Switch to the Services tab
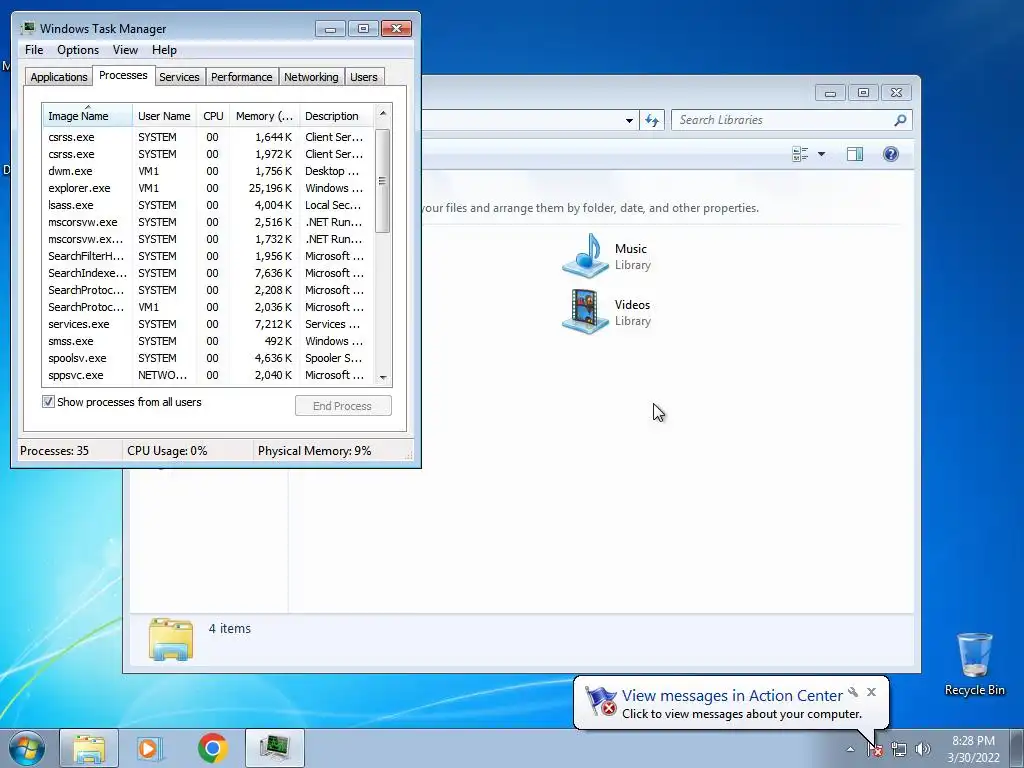The image size is (1024, 768). pos(179,77)
